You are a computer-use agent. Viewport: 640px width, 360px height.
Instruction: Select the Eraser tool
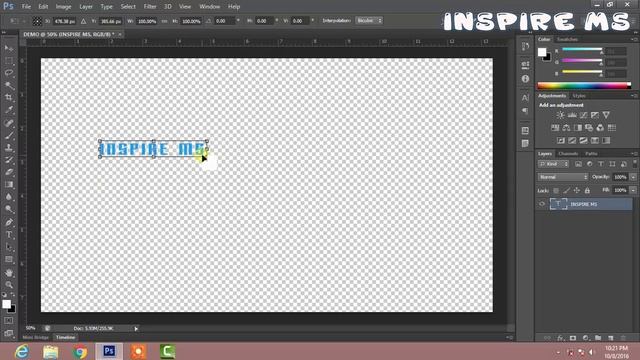point(9,172)
